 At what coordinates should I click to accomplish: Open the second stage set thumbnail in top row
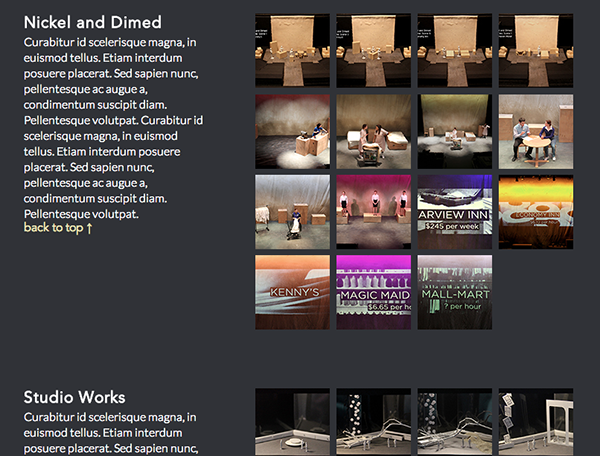click(x=373, y=50)
